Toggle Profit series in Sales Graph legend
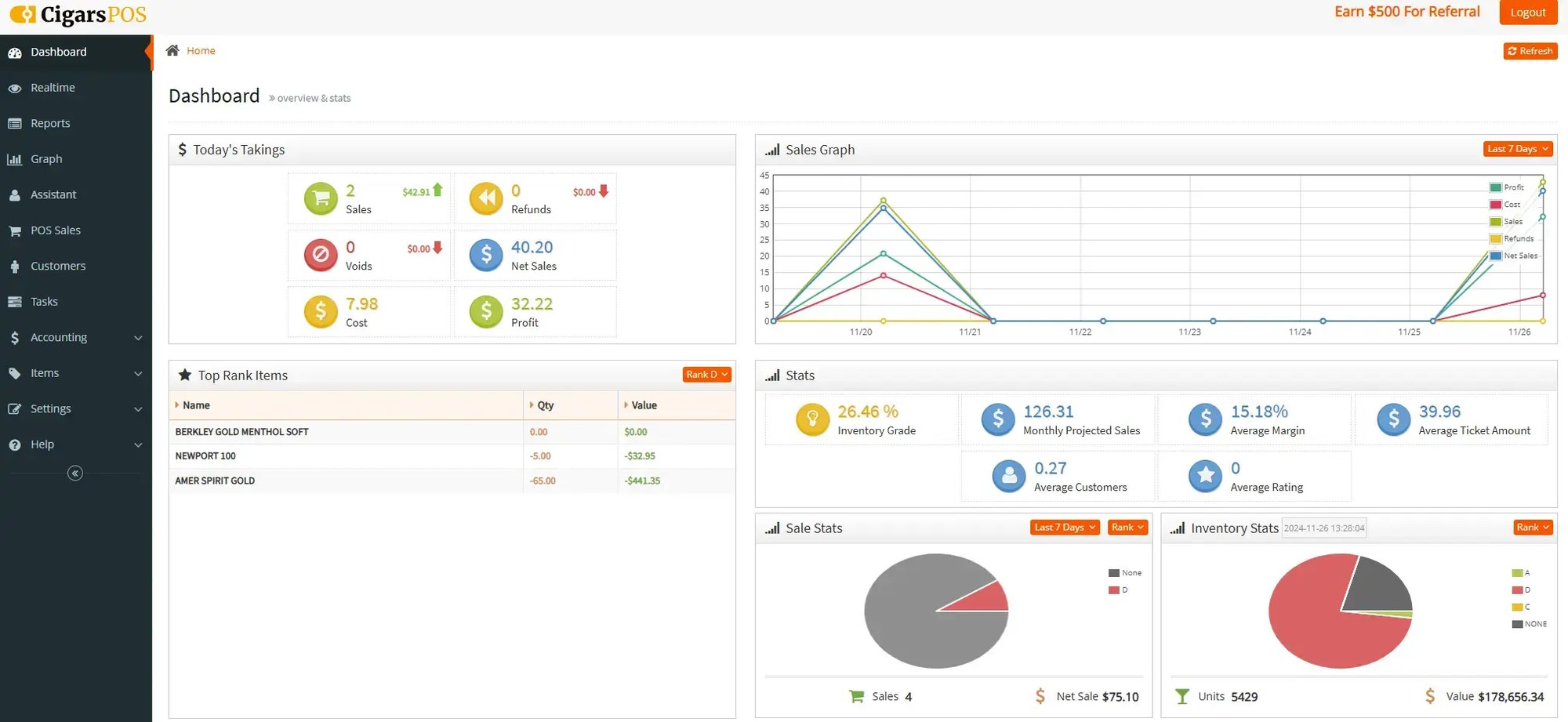This screenshot has width=1568, height=722. click(x=1507, y=187)
